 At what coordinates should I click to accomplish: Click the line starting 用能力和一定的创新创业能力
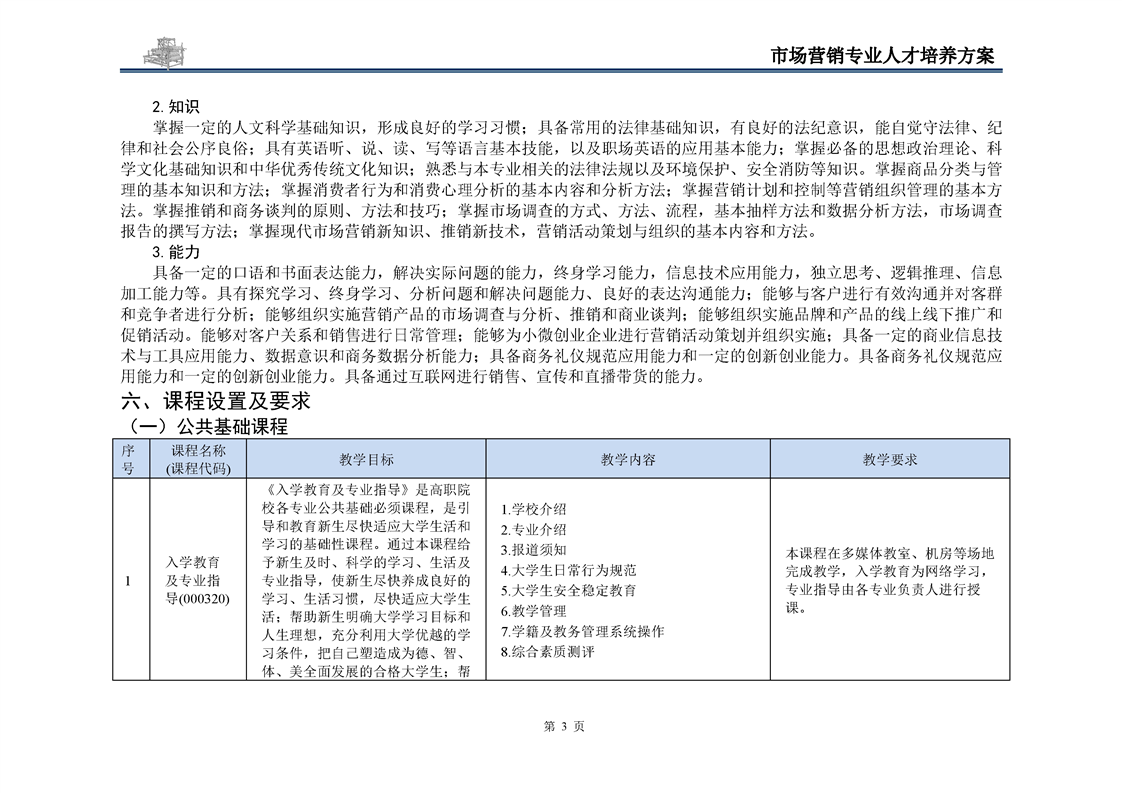pyautogui.click(x=414, y=376)
